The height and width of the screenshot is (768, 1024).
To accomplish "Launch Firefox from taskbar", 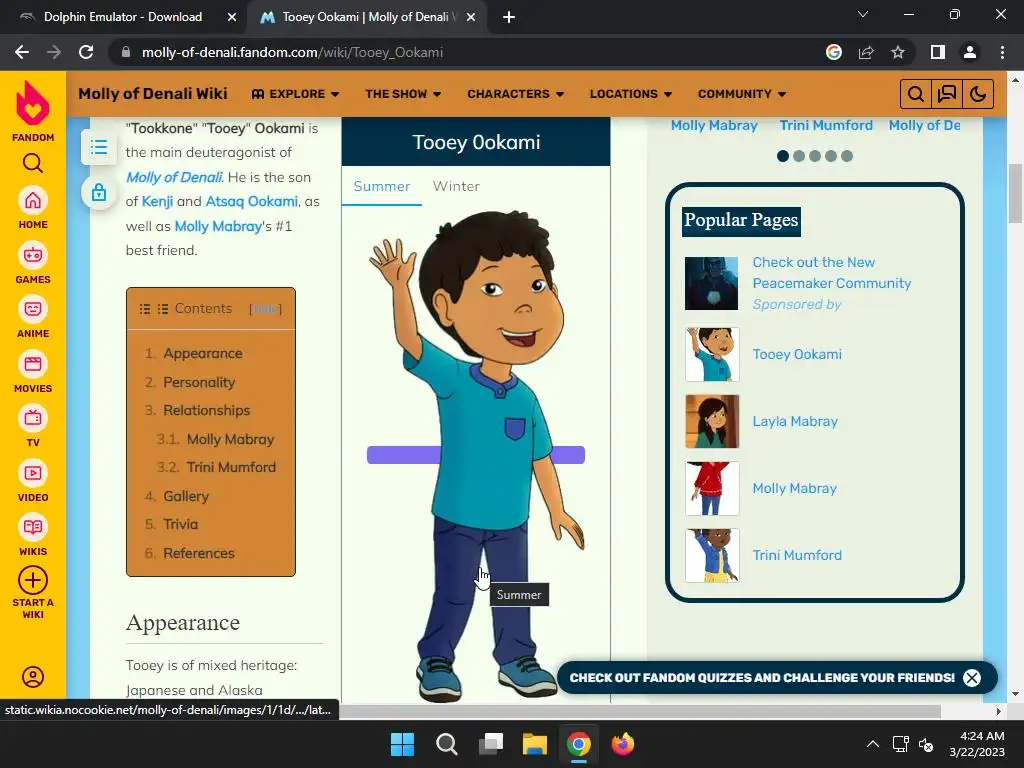I will (x=622, y=744).
